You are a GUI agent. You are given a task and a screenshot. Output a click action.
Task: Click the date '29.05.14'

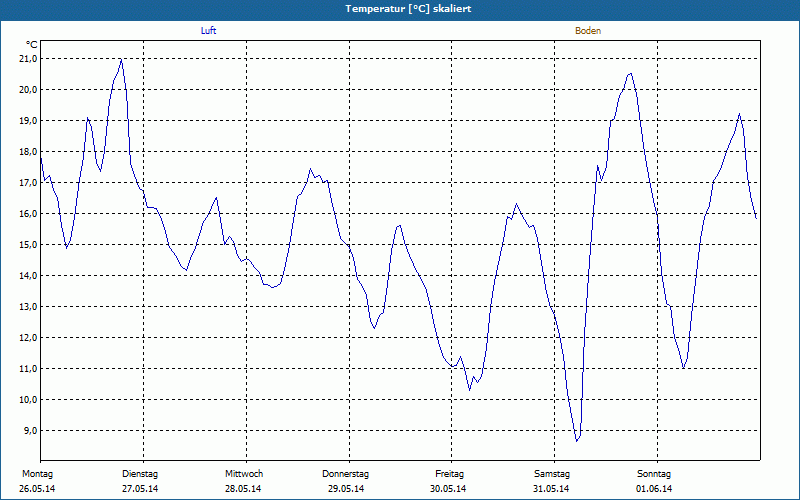tap(346, 489)
